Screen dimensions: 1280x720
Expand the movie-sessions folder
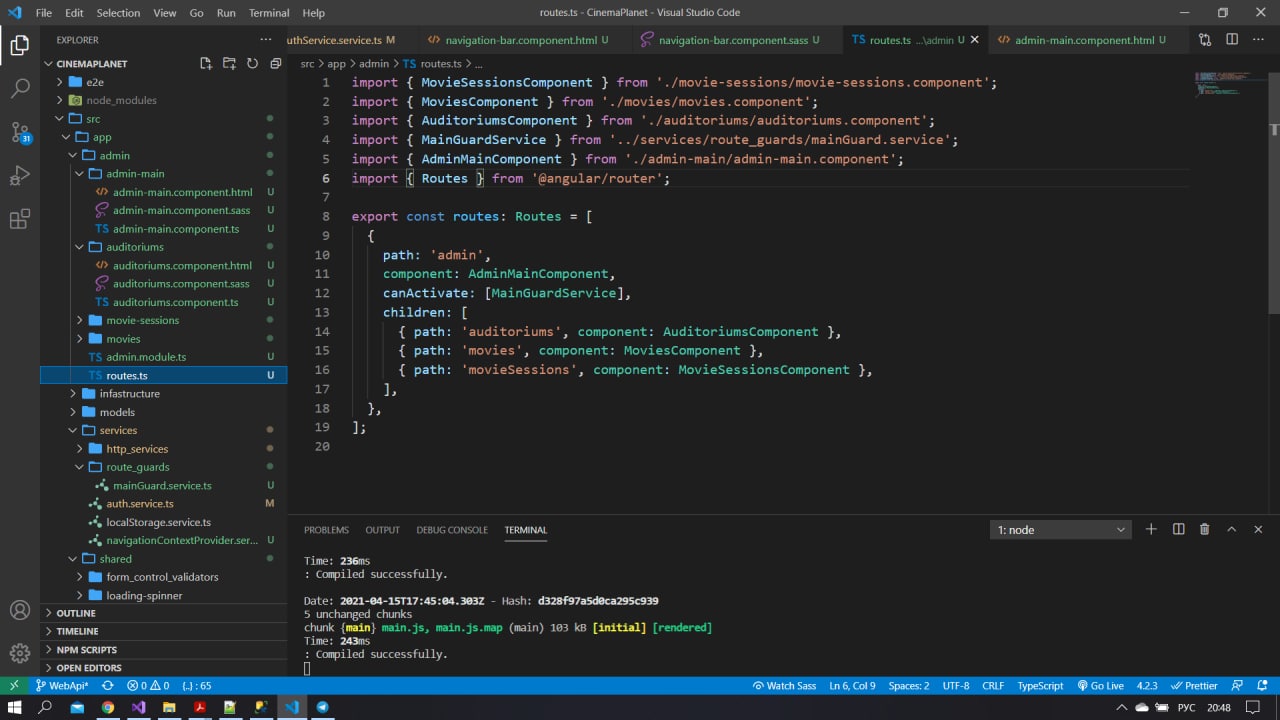tap(142, 320)
